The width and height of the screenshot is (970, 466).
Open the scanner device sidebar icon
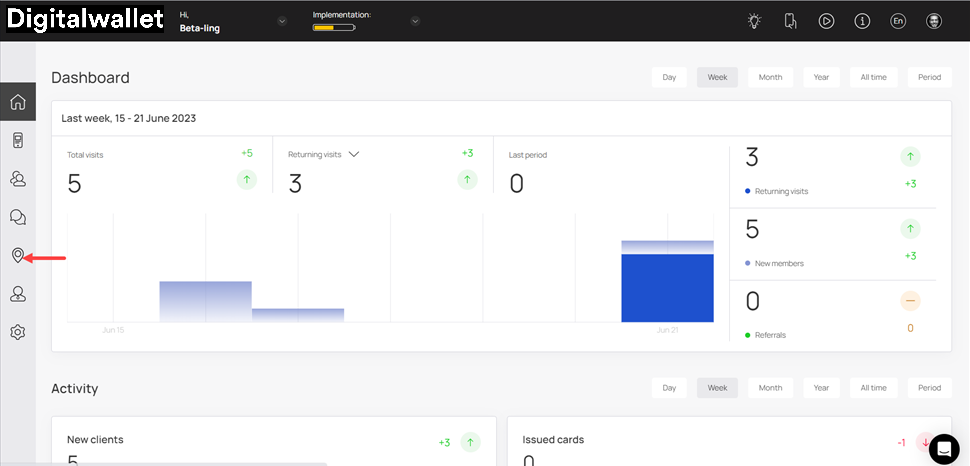pyautogui.click(x=18, y=140)
